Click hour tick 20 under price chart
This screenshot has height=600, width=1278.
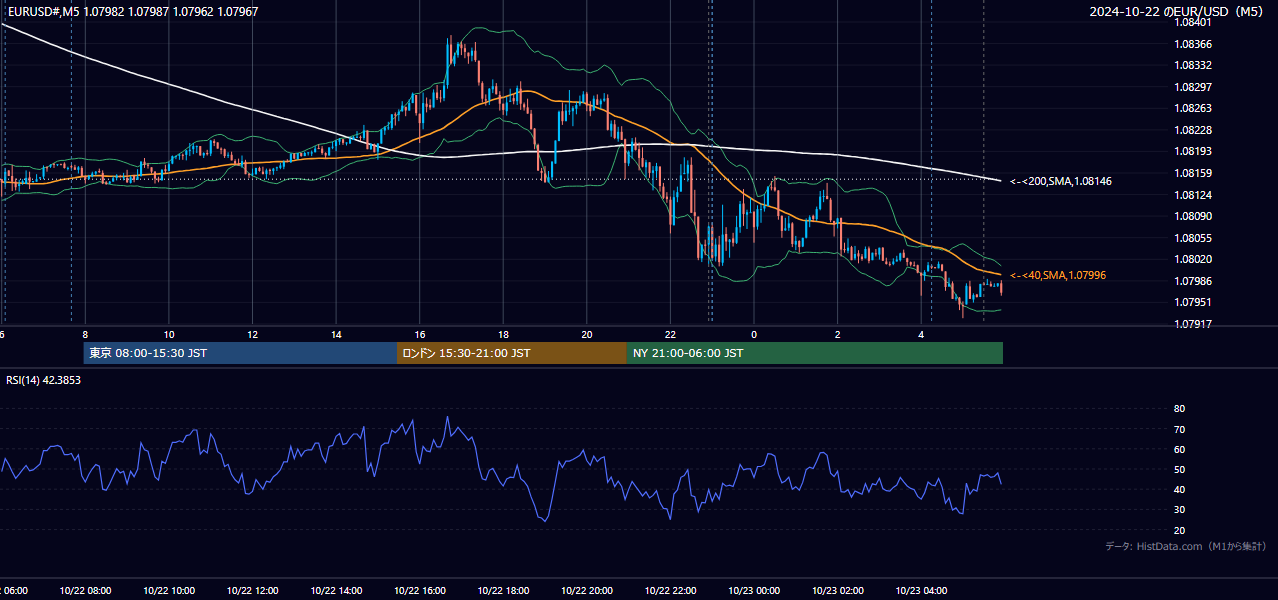587,334
